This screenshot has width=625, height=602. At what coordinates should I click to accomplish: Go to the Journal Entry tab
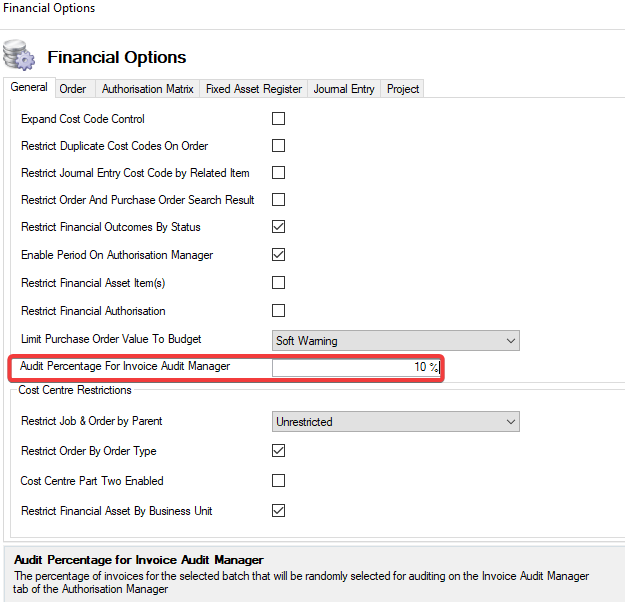[344, 89]
